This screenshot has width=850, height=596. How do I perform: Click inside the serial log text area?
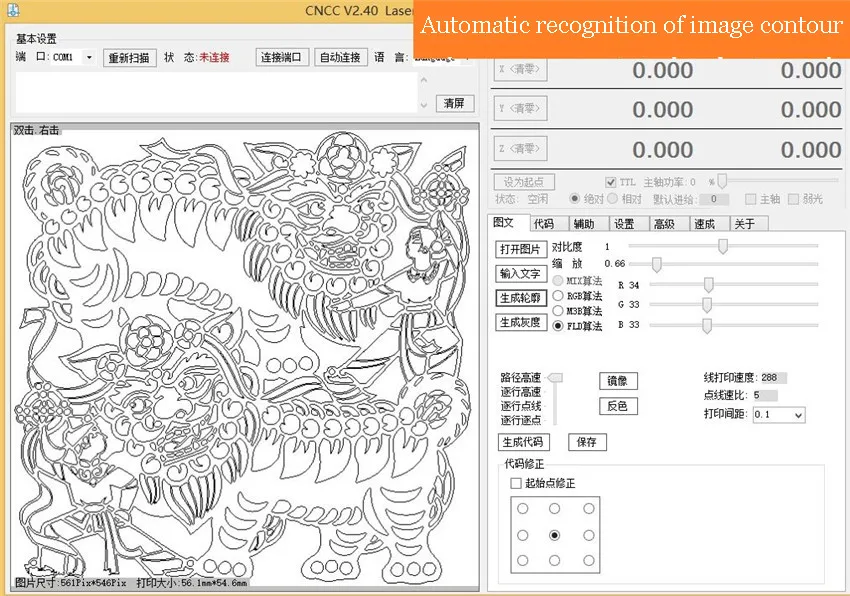[x=217, y=92]
